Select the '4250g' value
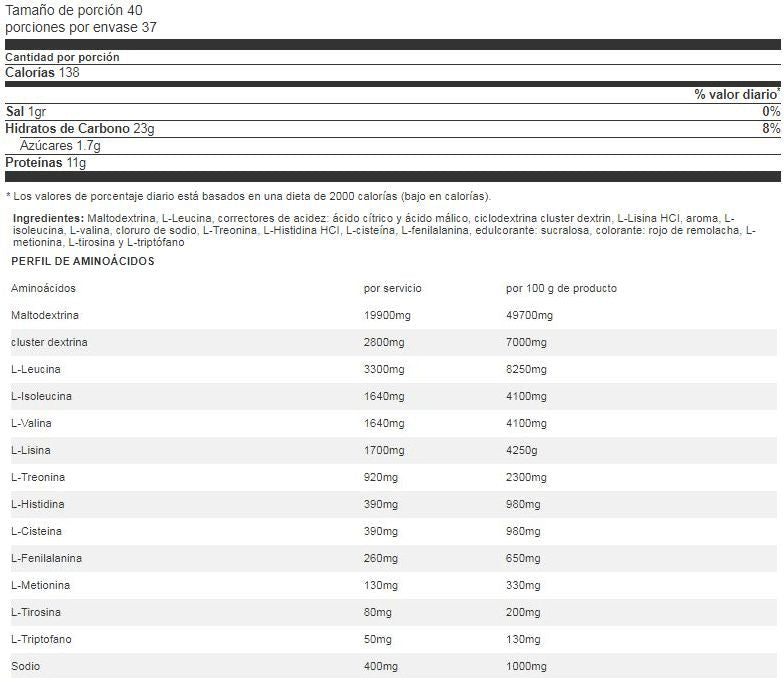The width and height of the screenshot is (784, 678). [522, 450]
